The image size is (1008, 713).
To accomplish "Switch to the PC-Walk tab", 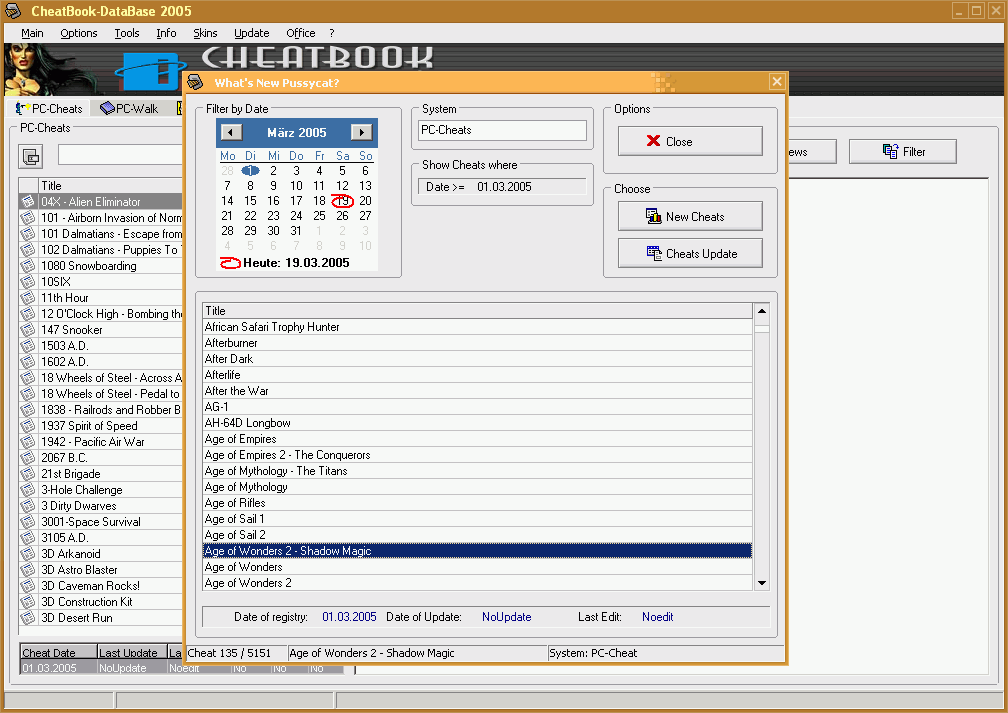I will point(129,109).
